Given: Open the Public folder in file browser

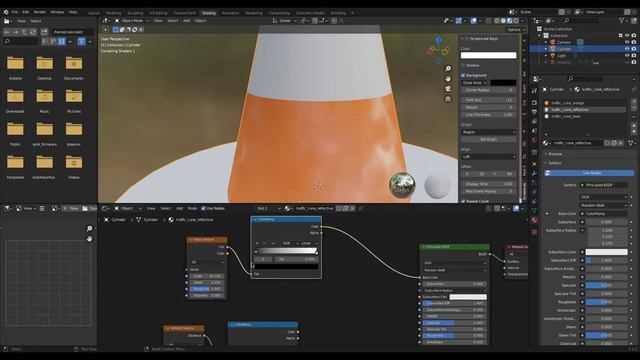Looking at the screenshot, I should point(15,134).
